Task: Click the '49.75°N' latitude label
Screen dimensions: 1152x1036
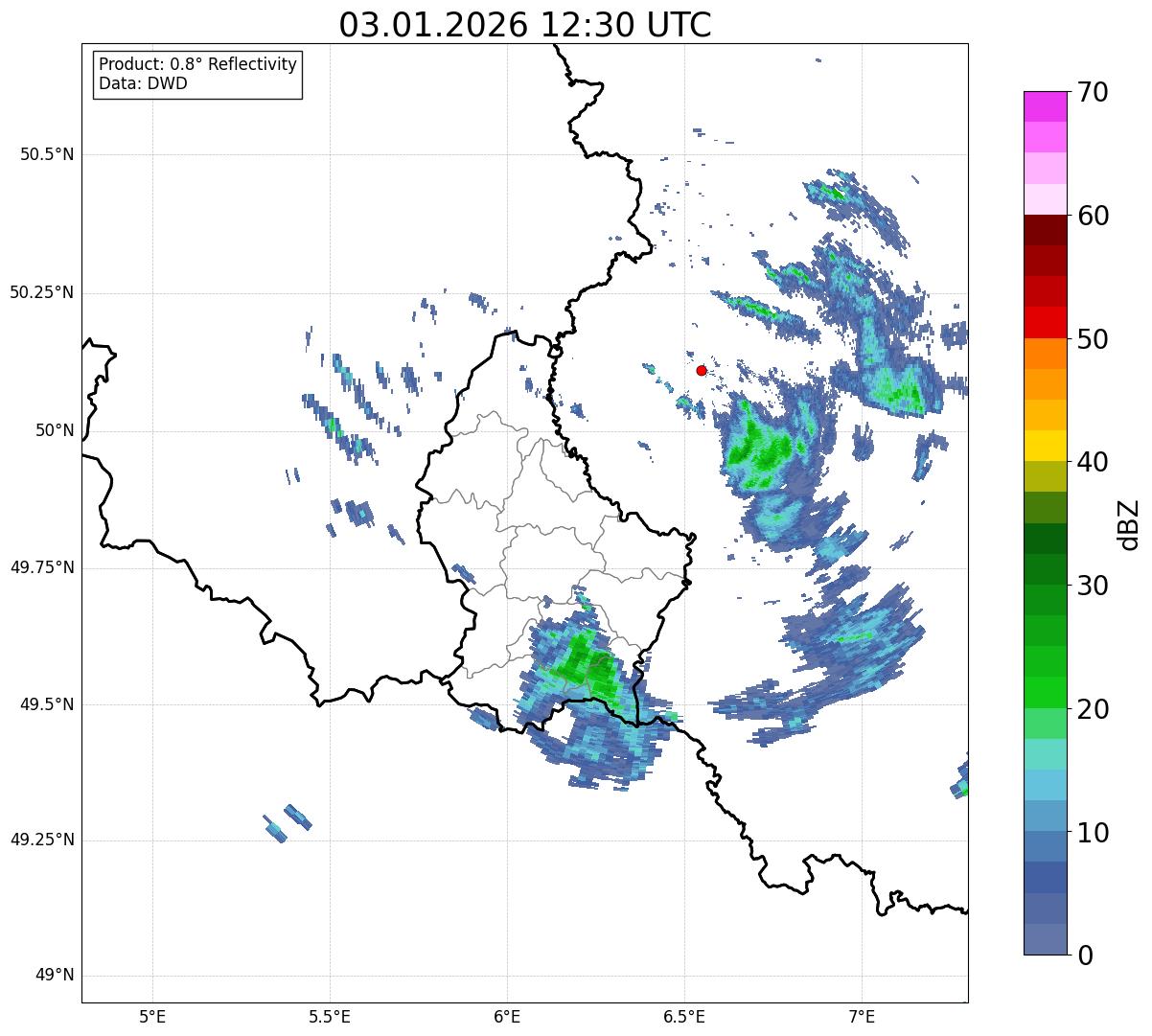Action: 41,567
